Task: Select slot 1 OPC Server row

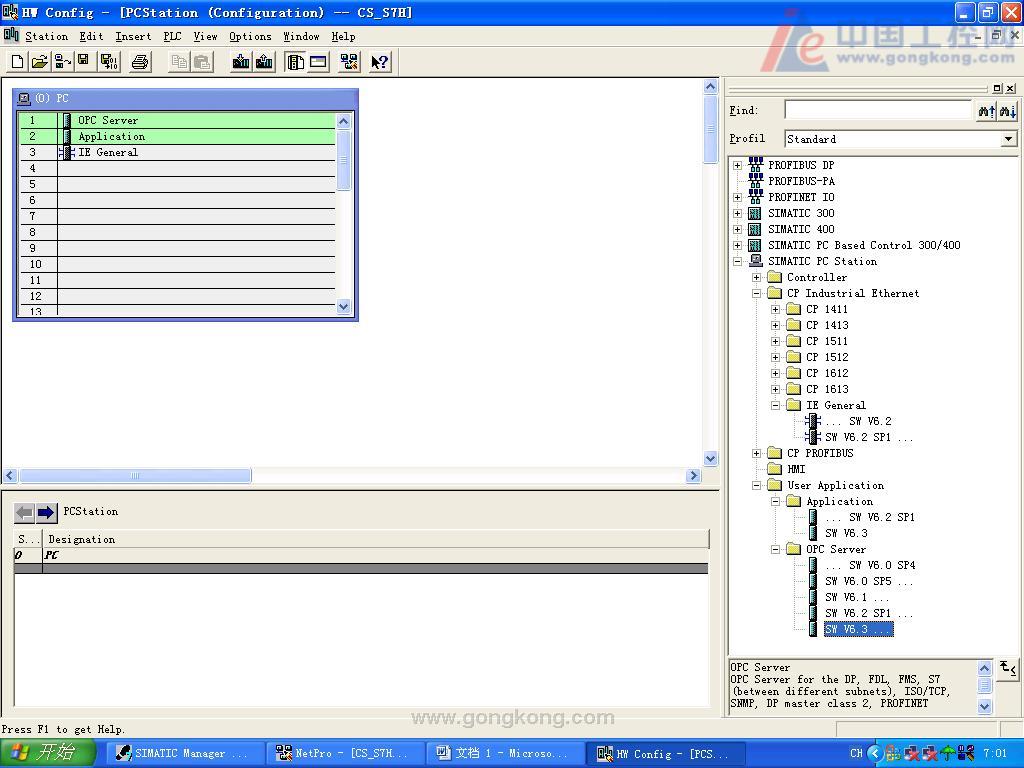Action: pos(176,121)
